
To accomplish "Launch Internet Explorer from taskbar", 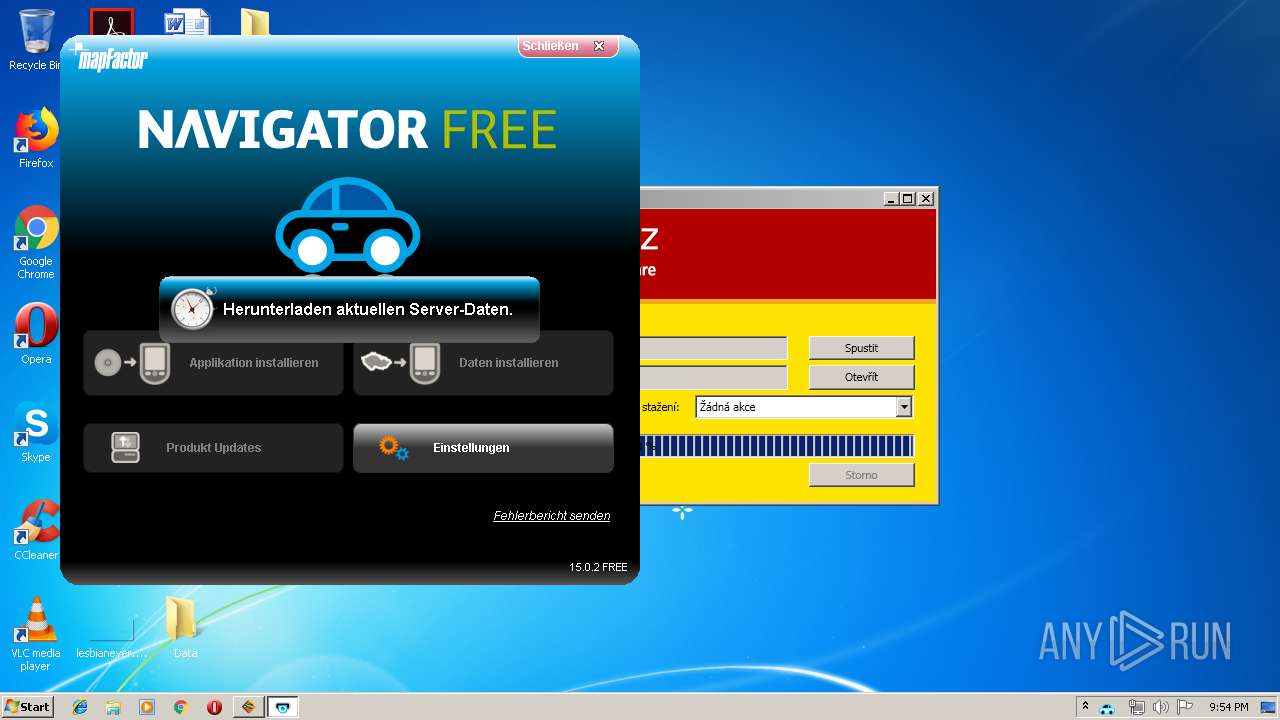I will 80,707.
